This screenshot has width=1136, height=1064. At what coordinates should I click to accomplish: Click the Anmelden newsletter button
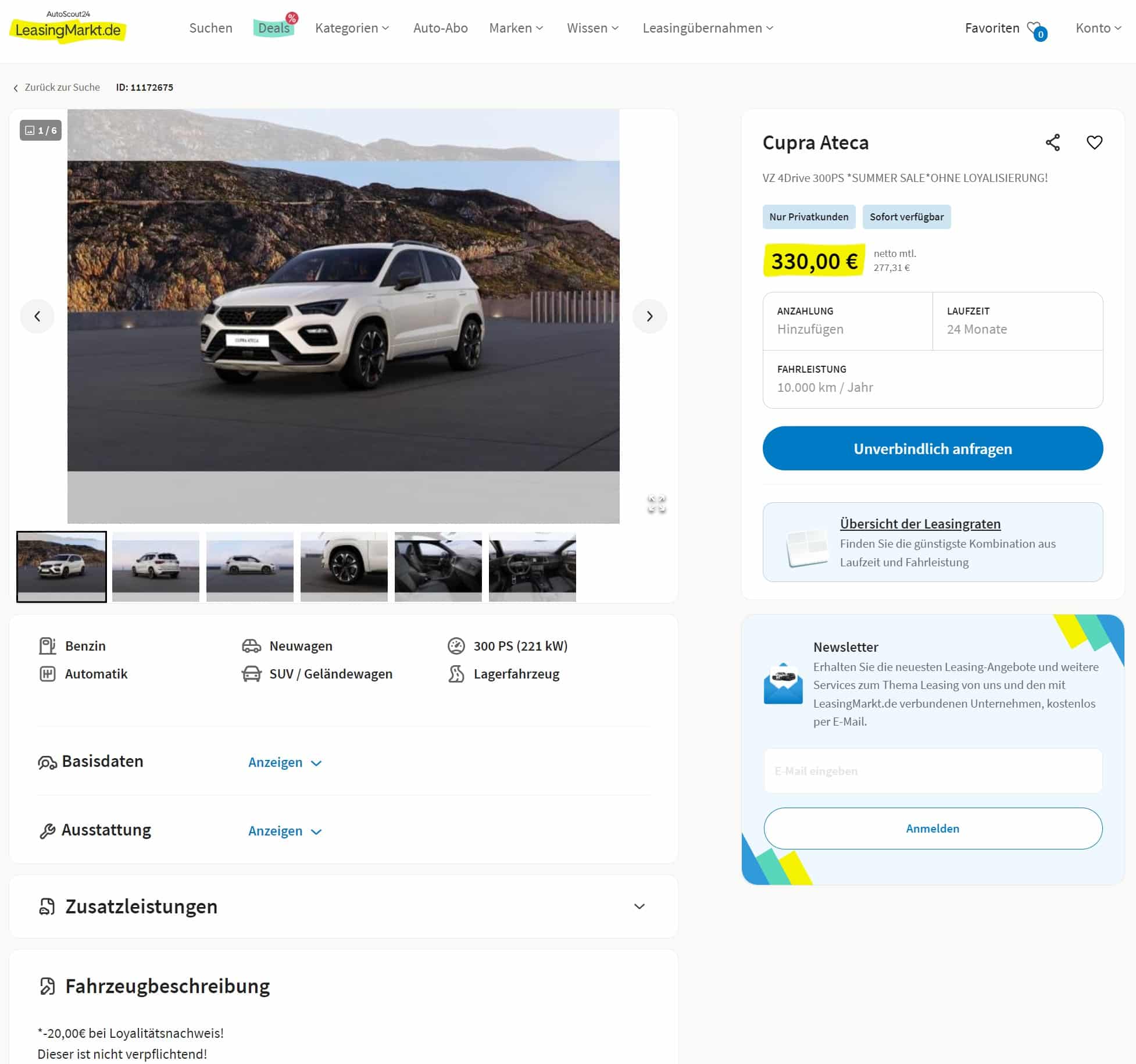pyautogui.click(x=933, y=829)
